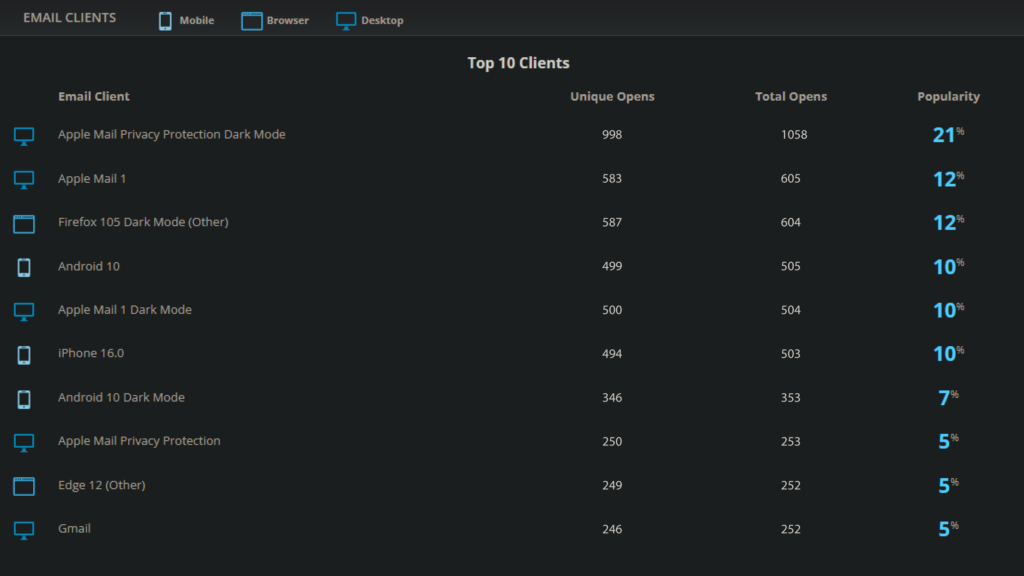Click the phone icon next to iPhone 16.0
Image resolution: width=1024 pixels, height=576 pixels.
[x=24, y=355]
